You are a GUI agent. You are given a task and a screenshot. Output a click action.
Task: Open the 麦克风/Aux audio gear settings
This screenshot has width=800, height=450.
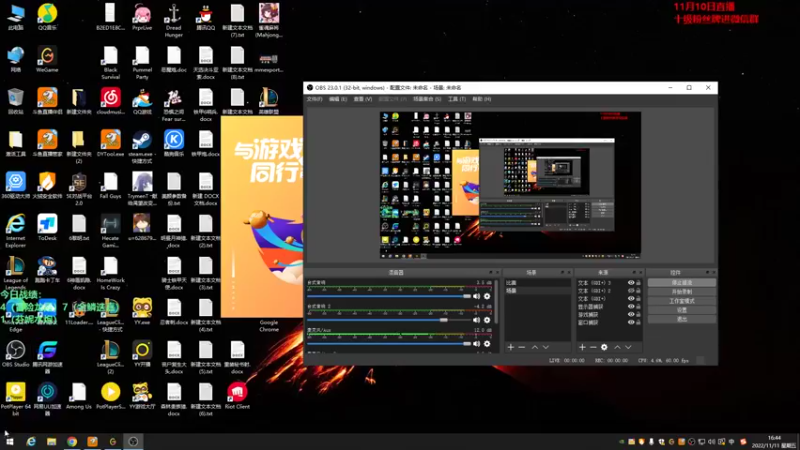(487, 344)
